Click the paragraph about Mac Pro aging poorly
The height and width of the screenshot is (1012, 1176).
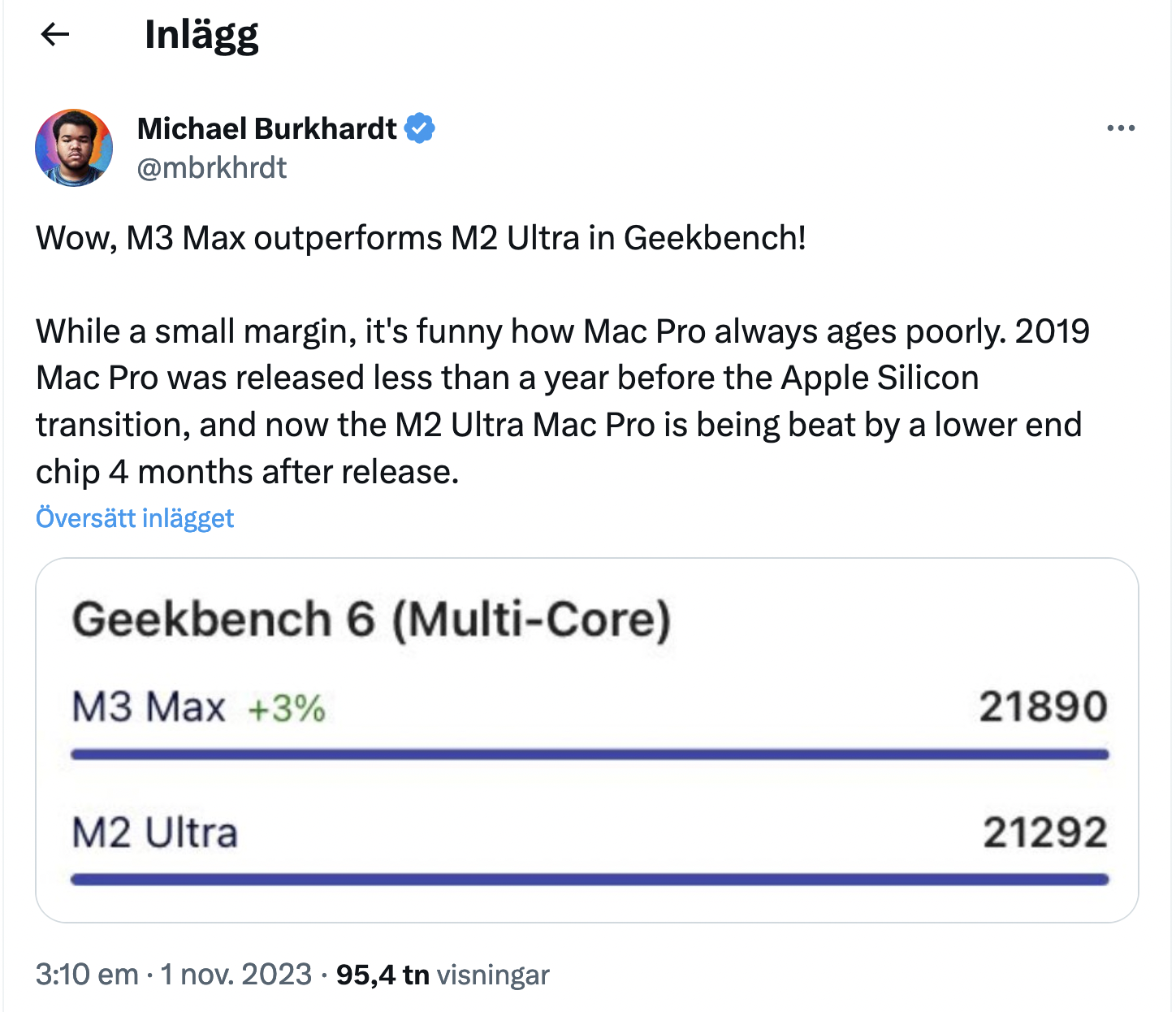(x=560, y=401)
